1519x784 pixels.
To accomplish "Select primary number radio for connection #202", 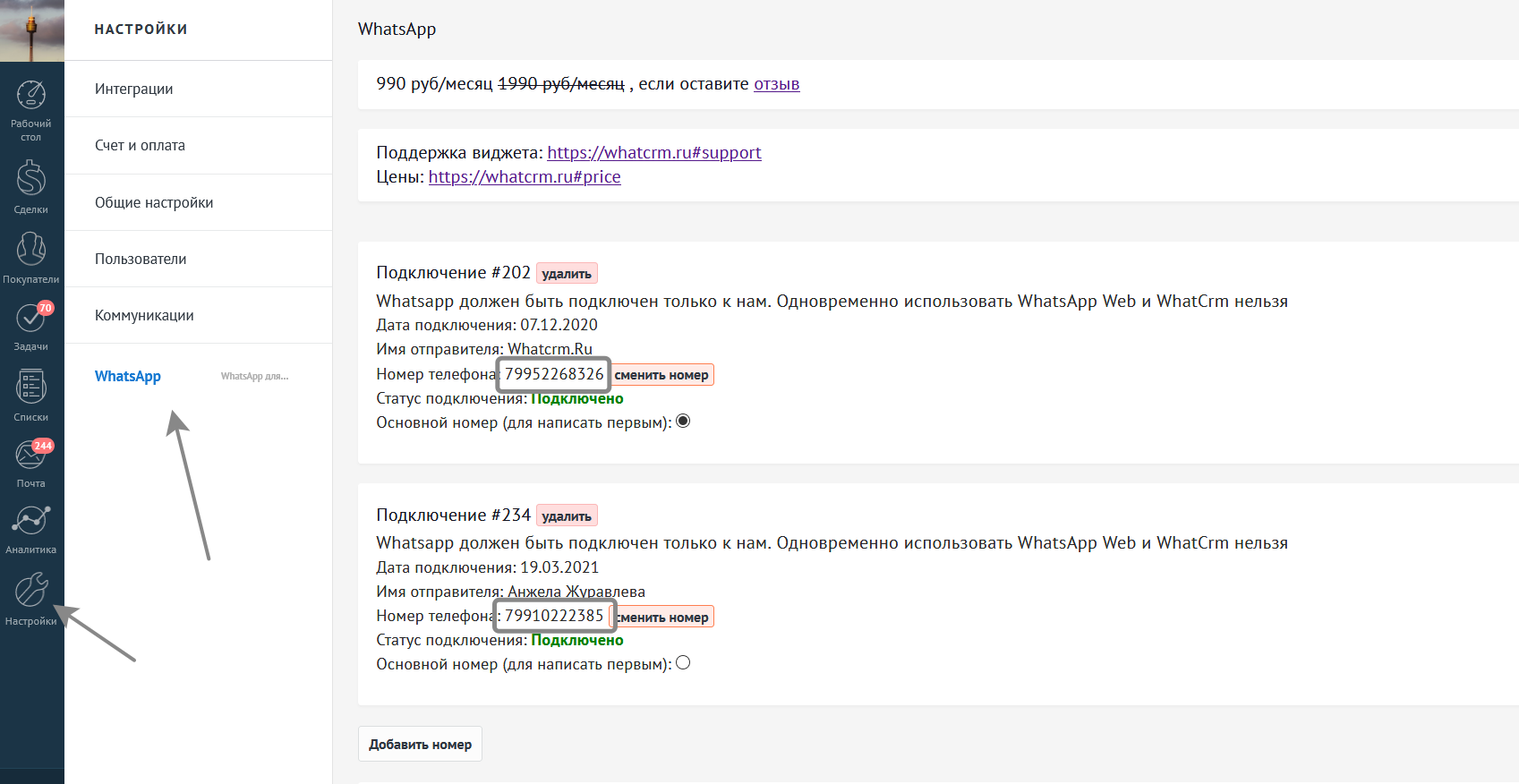I will 683,421.
